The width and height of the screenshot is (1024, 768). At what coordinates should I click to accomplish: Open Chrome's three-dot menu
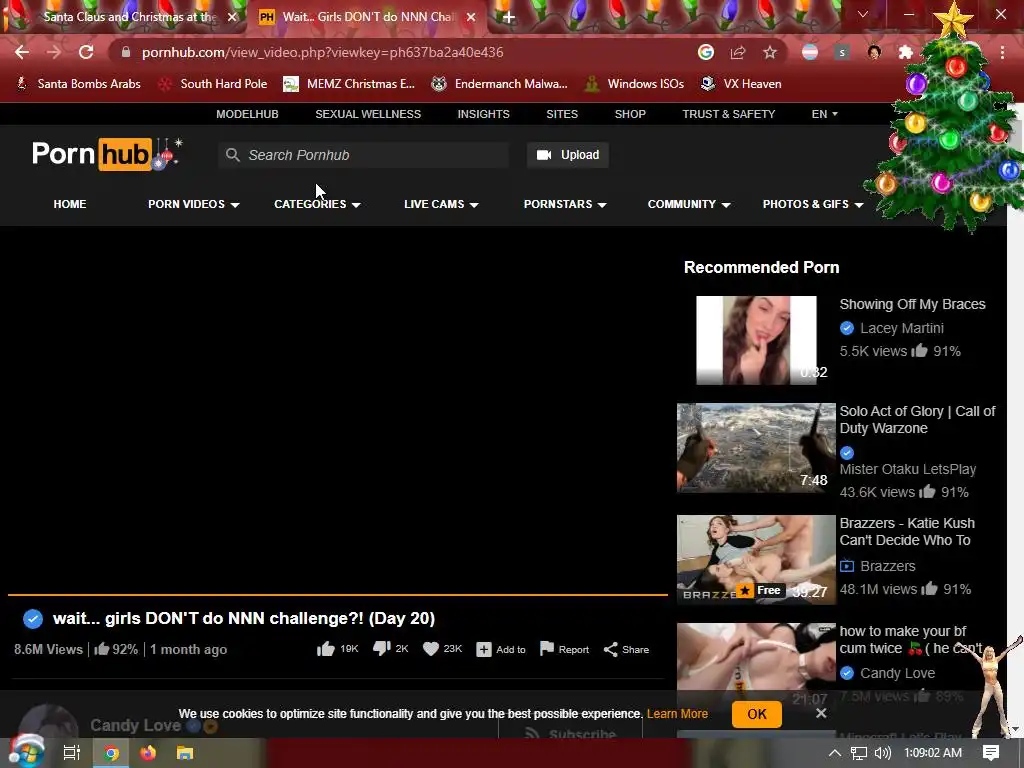pyautogui.click(x=1002, y=52)
